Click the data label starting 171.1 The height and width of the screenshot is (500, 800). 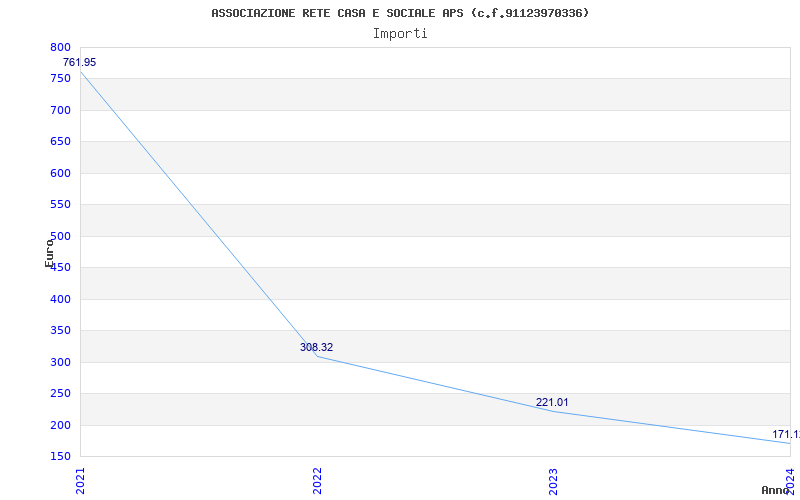click(x=786, y=435)
